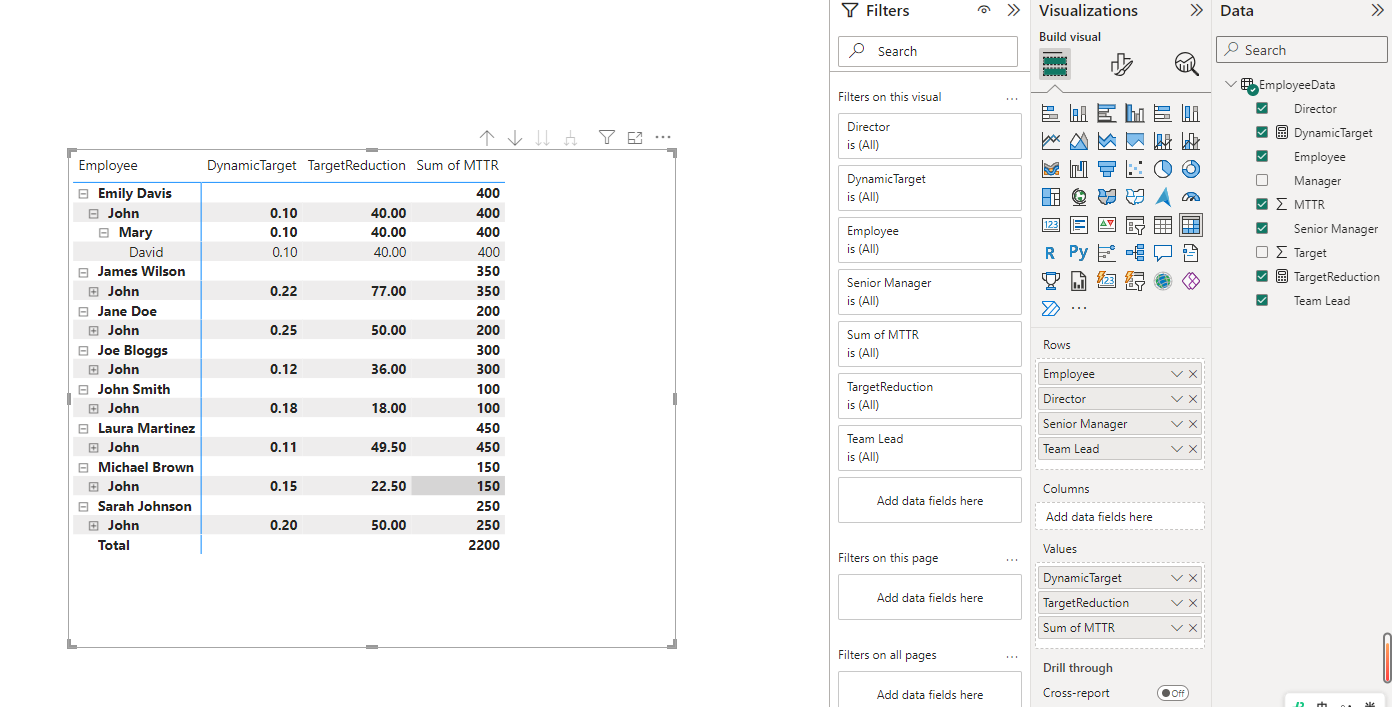Click the Filters pane search box
The image size is (1392, 707).
(928, 51)
